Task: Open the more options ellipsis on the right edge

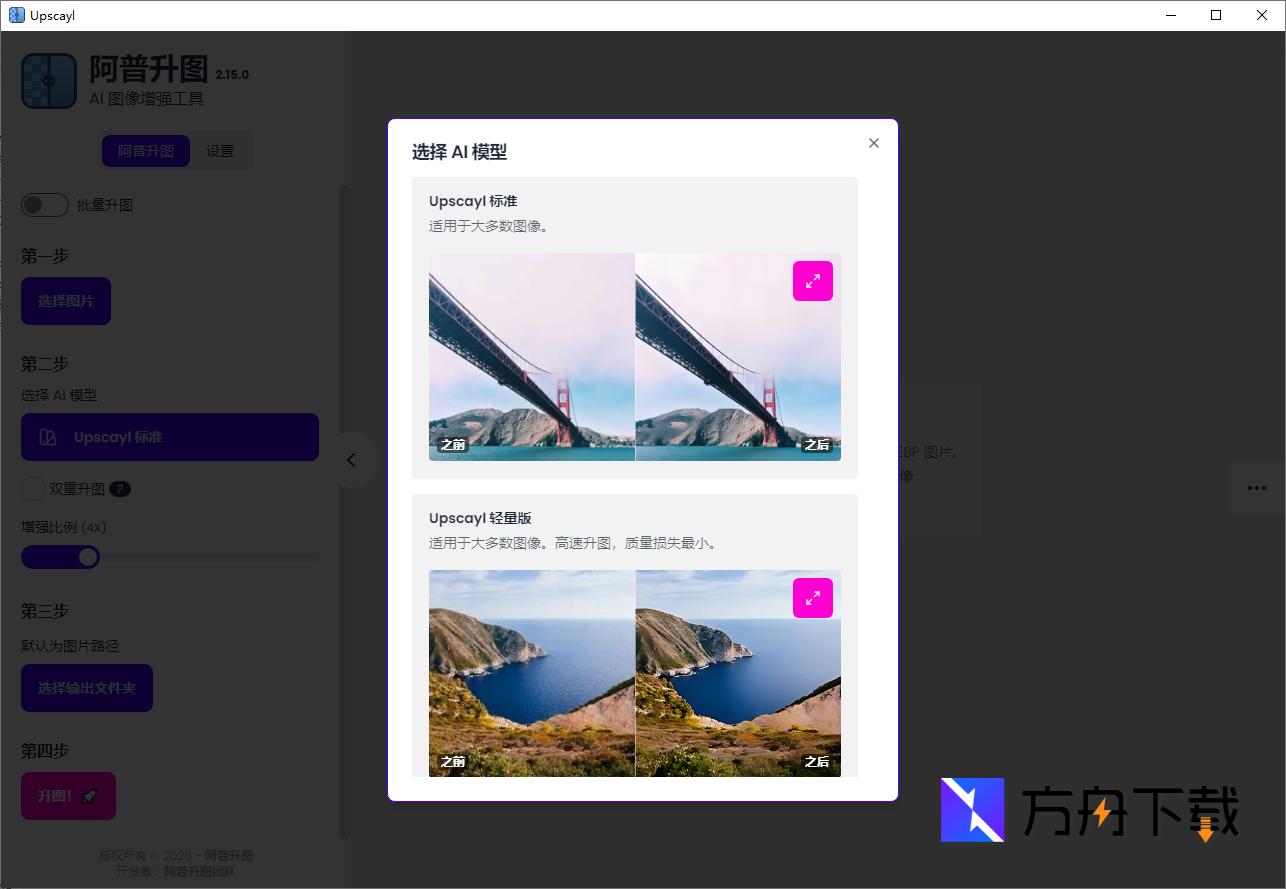Action: [x=1256, y=488]
